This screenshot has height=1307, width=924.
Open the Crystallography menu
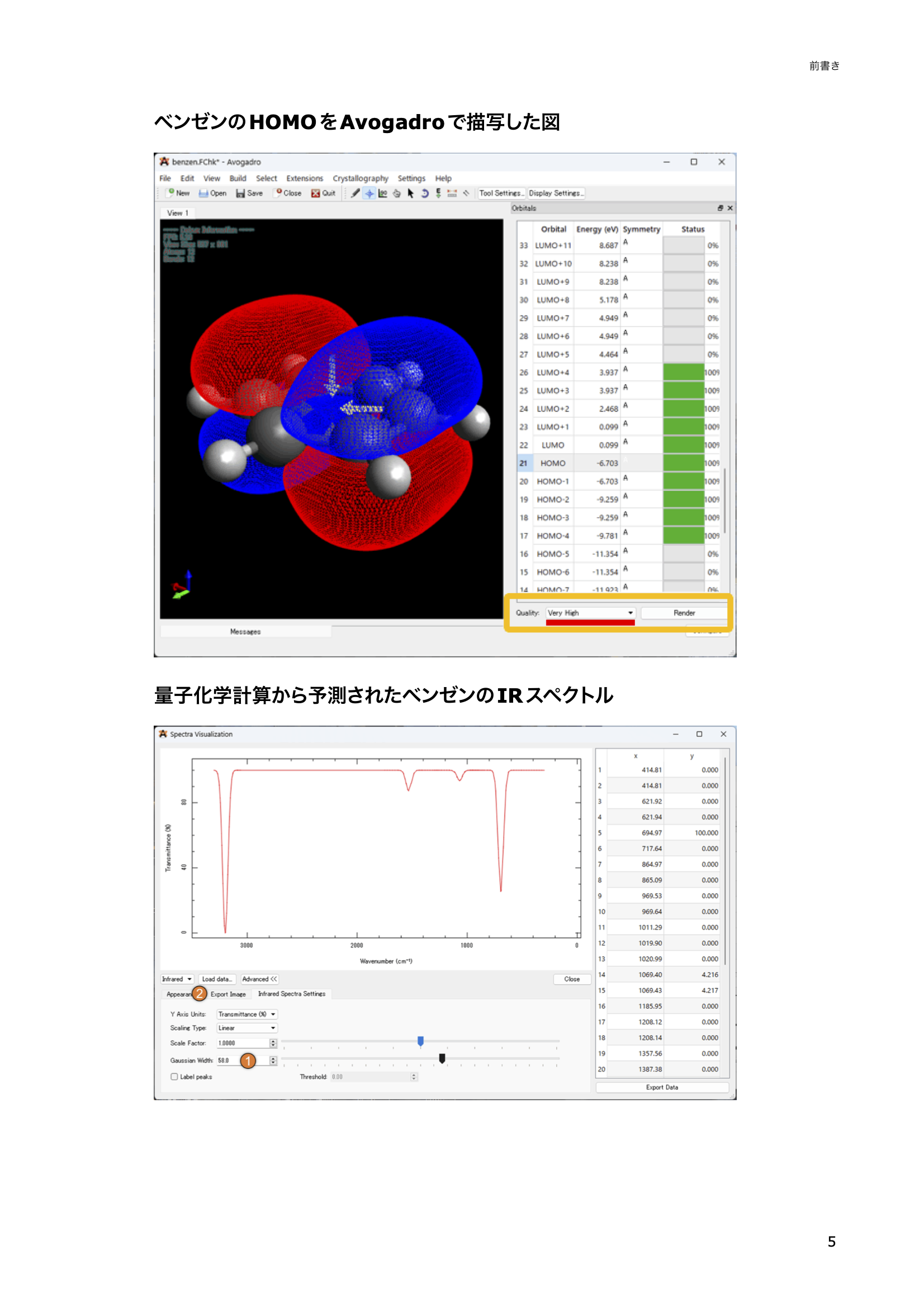361,178
